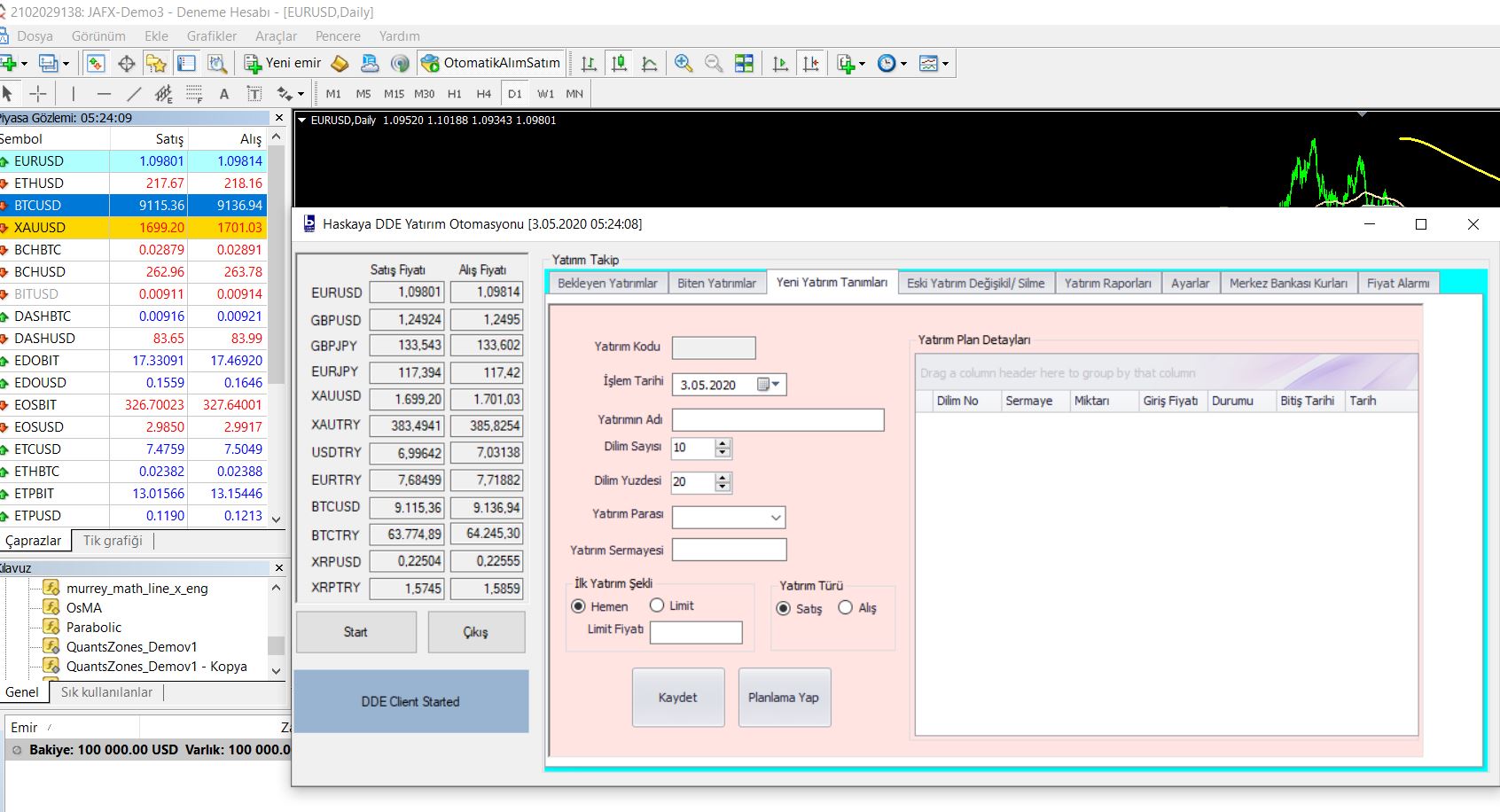
Task: Open the Grafikler menu
Action: (211, 36)
